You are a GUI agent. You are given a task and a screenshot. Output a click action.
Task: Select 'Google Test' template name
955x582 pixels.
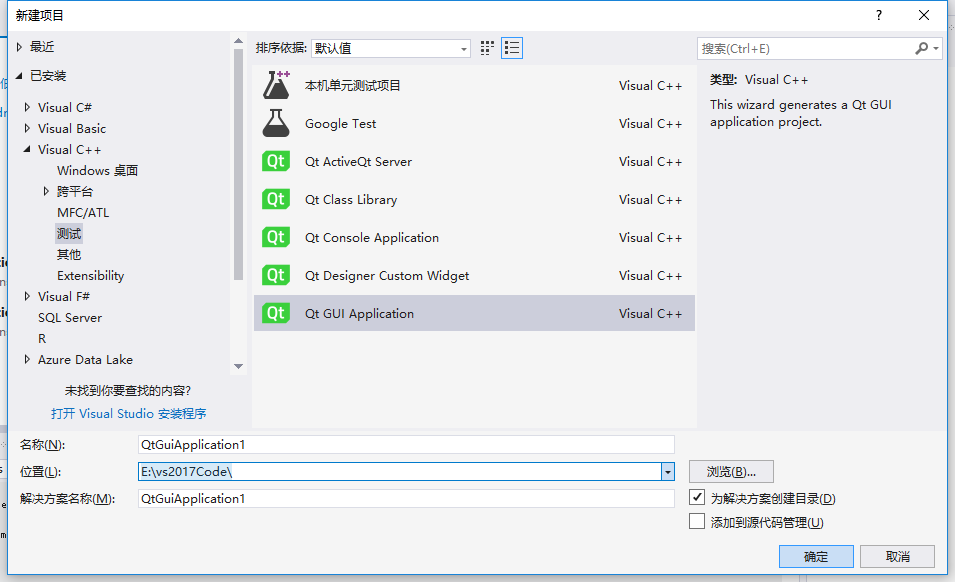pyautogui.click(x=340, y=124)
